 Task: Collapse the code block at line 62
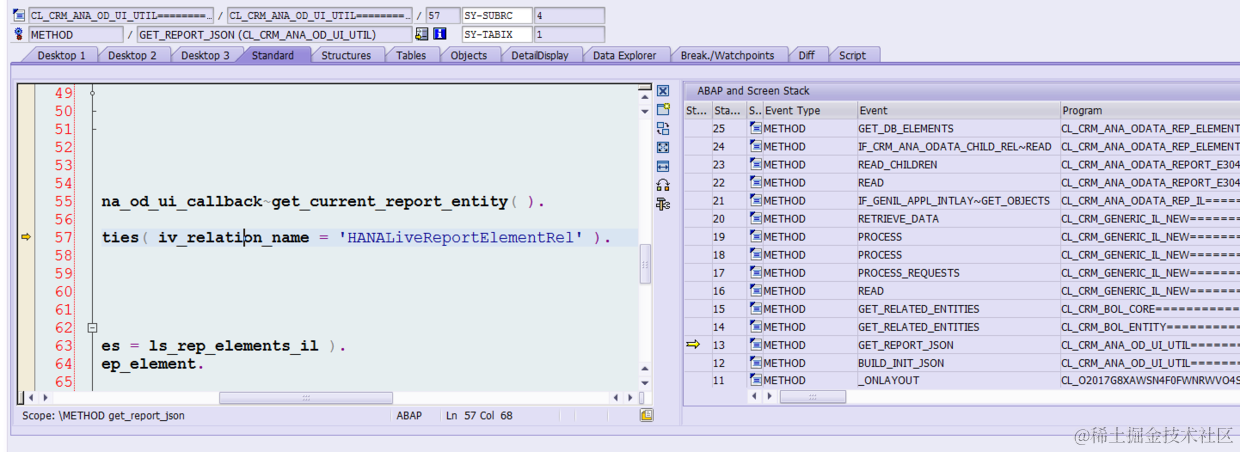(x=92, y=327)
